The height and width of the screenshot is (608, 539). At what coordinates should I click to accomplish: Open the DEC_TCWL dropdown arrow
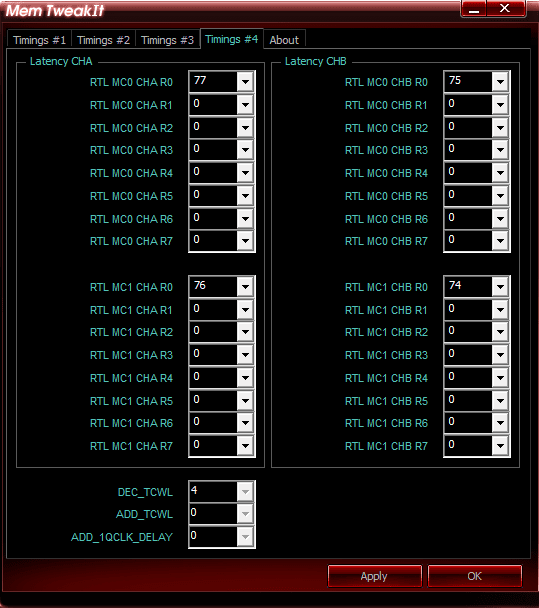pyautogui.click(x=245, y=492)
